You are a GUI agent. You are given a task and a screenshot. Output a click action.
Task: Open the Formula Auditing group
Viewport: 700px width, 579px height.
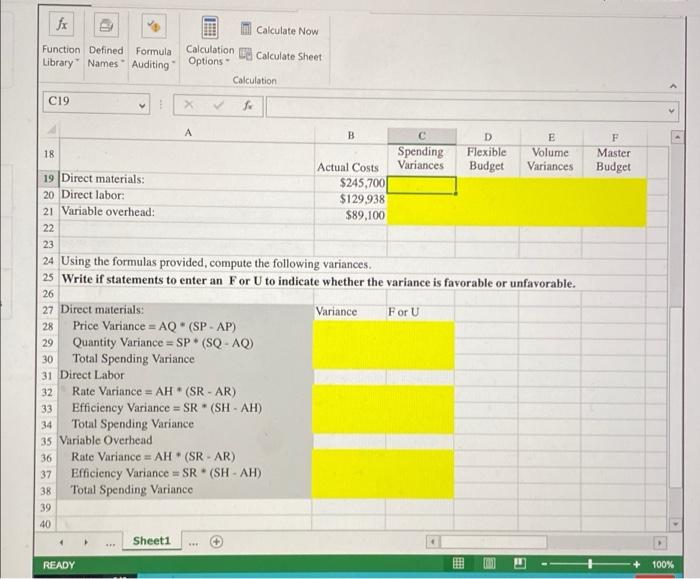(x=153, y=43)
